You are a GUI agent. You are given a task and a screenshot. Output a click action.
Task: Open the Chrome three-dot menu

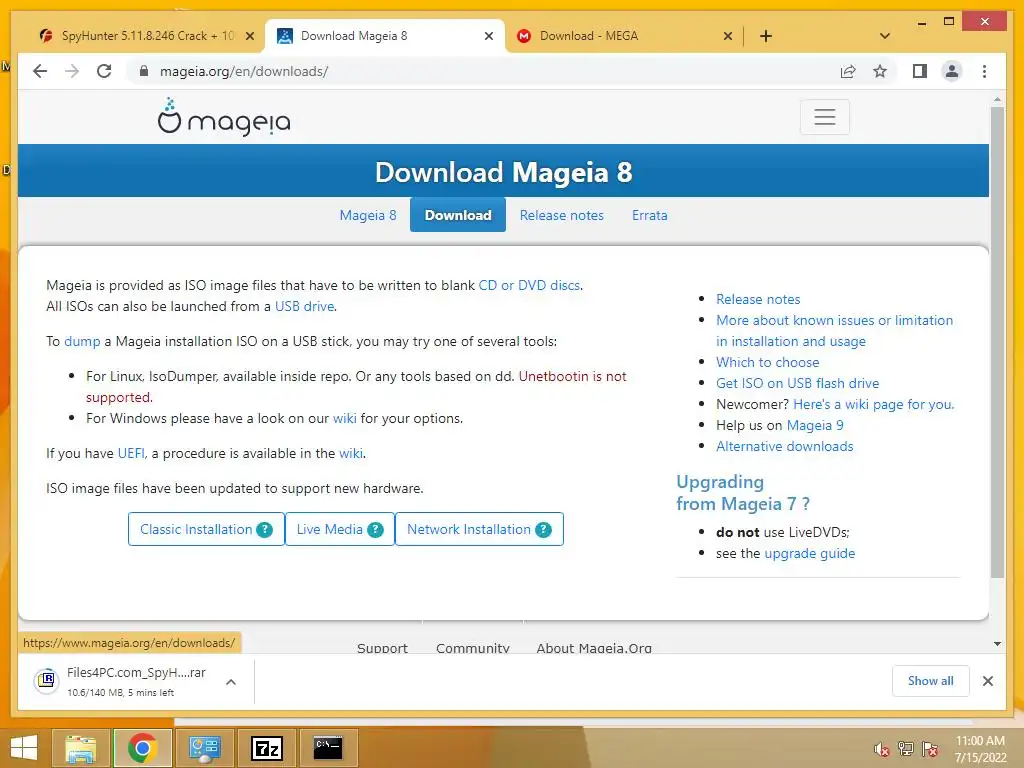[x=984, y=71]
